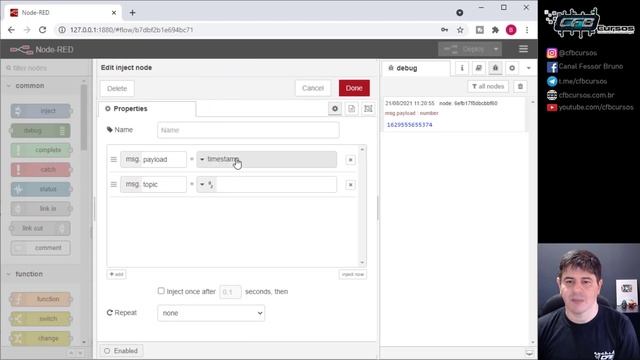
Task: Click the browser address bar URL
Action: click(131, 30)
